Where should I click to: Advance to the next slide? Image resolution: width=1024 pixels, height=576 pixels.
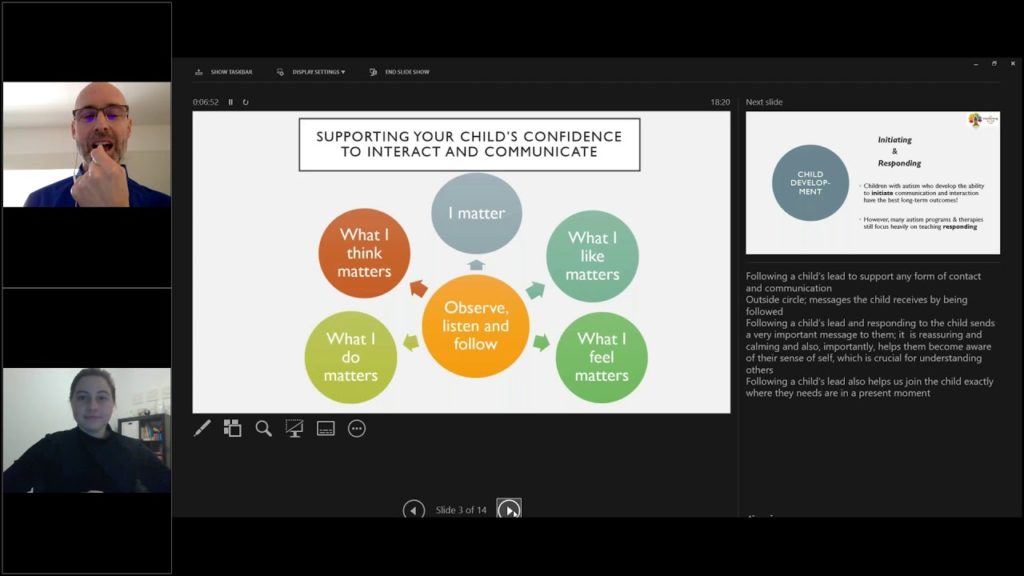point(510,510)
